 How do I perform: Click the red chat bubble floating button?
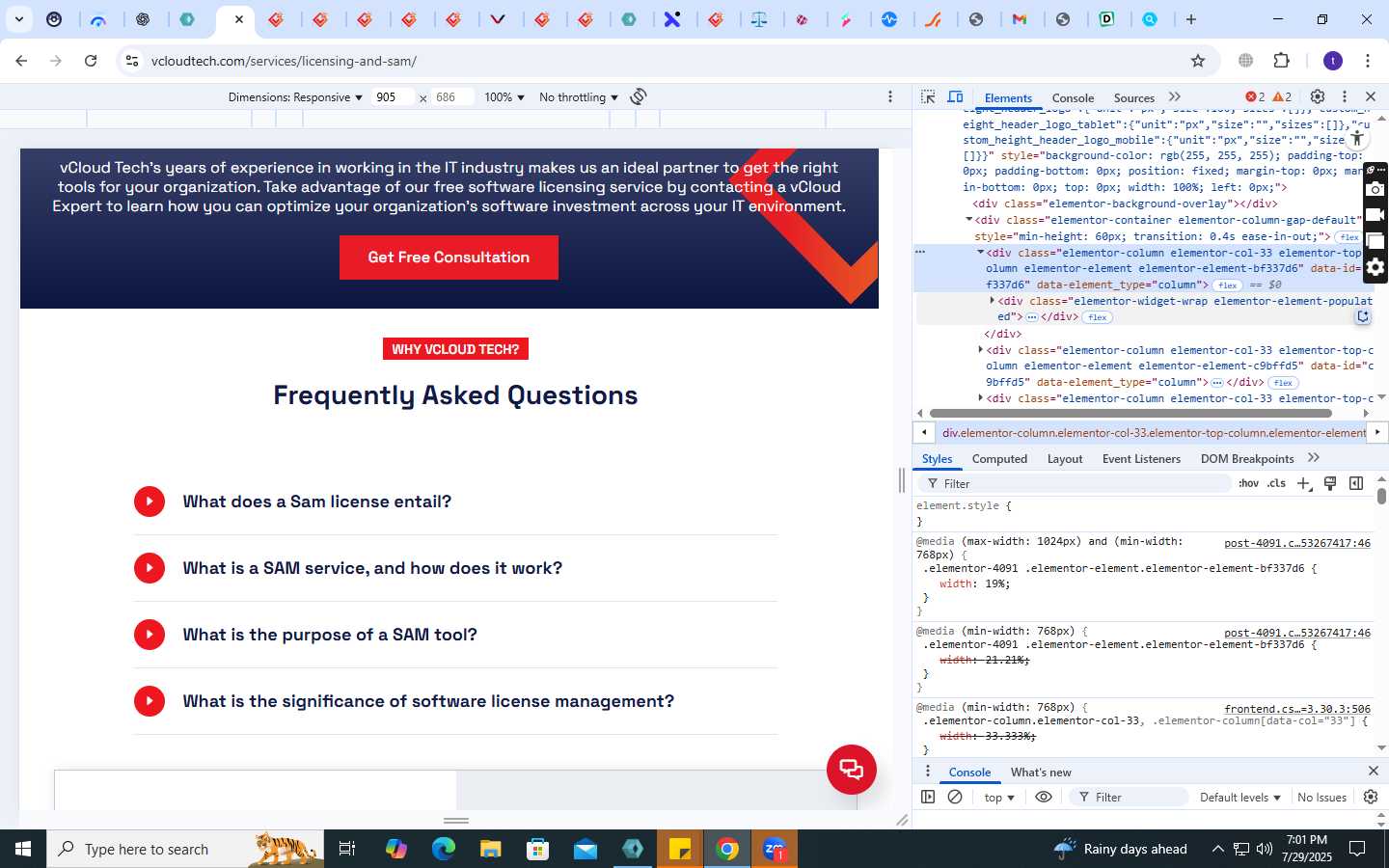pos(852,770)
